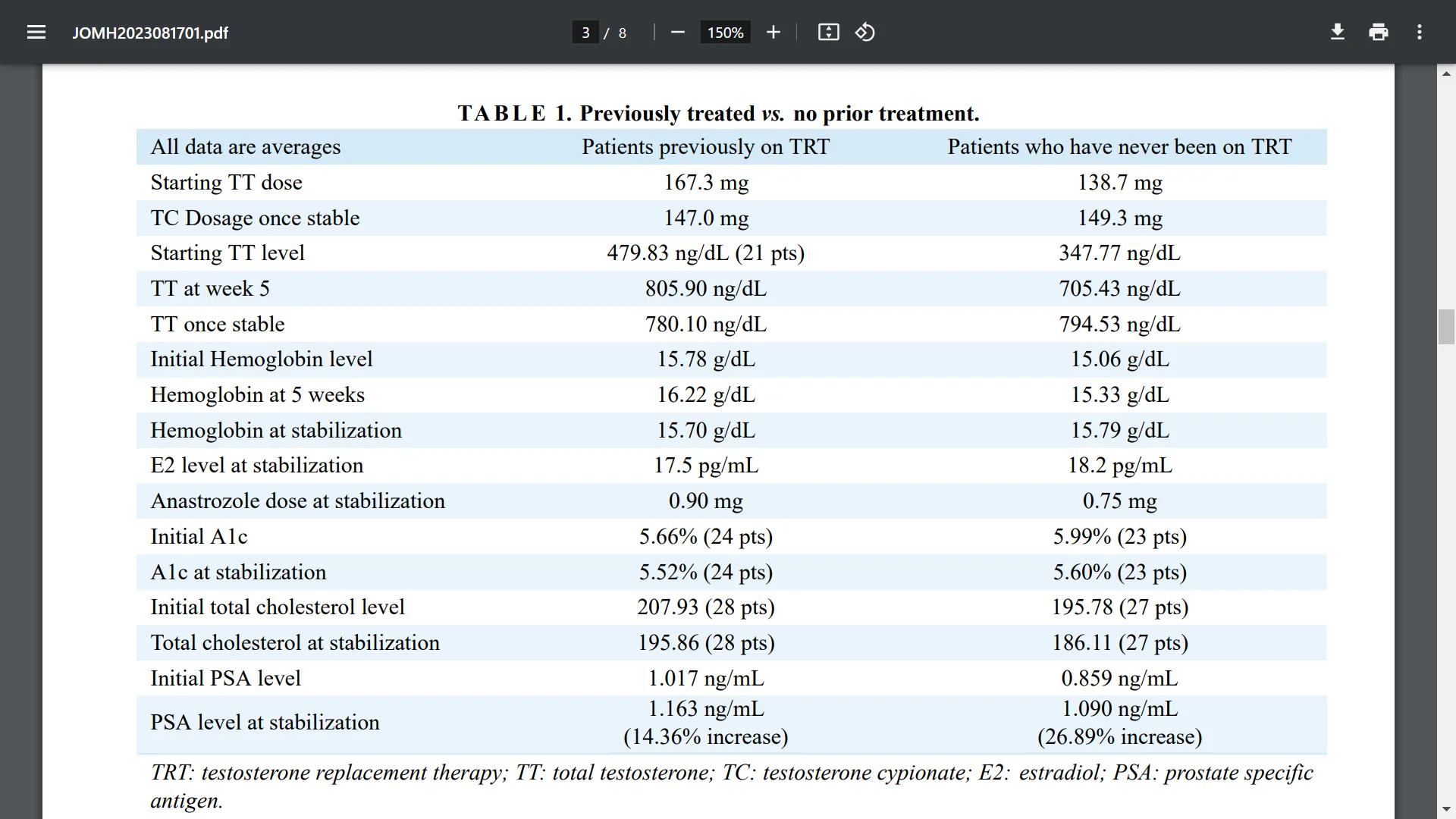1456x819 pixels.
Task: Download the PDF file
Action: click(1338, 32)
